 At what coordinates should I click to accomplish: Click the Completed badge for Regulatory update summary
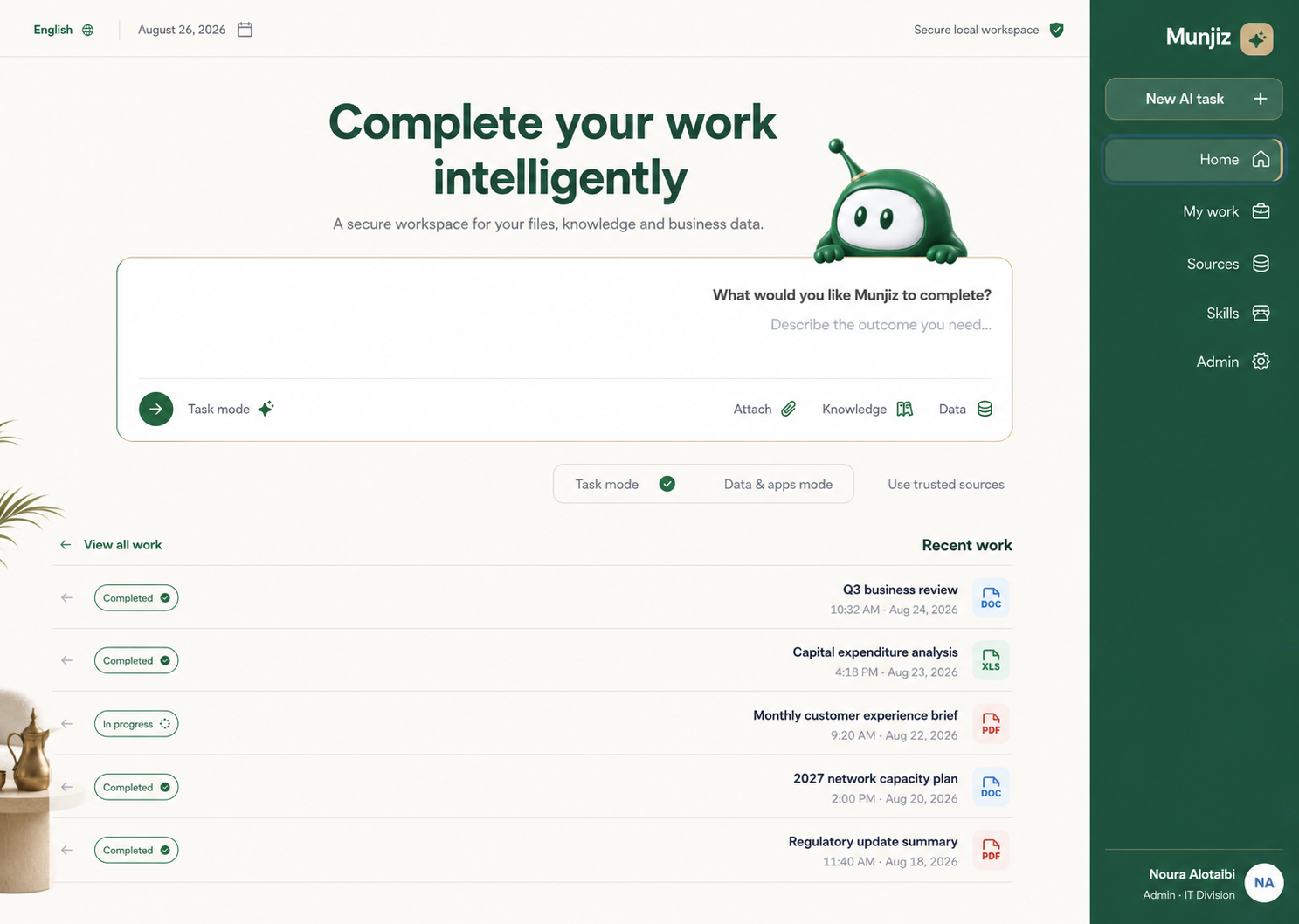(x=136, y=850)
